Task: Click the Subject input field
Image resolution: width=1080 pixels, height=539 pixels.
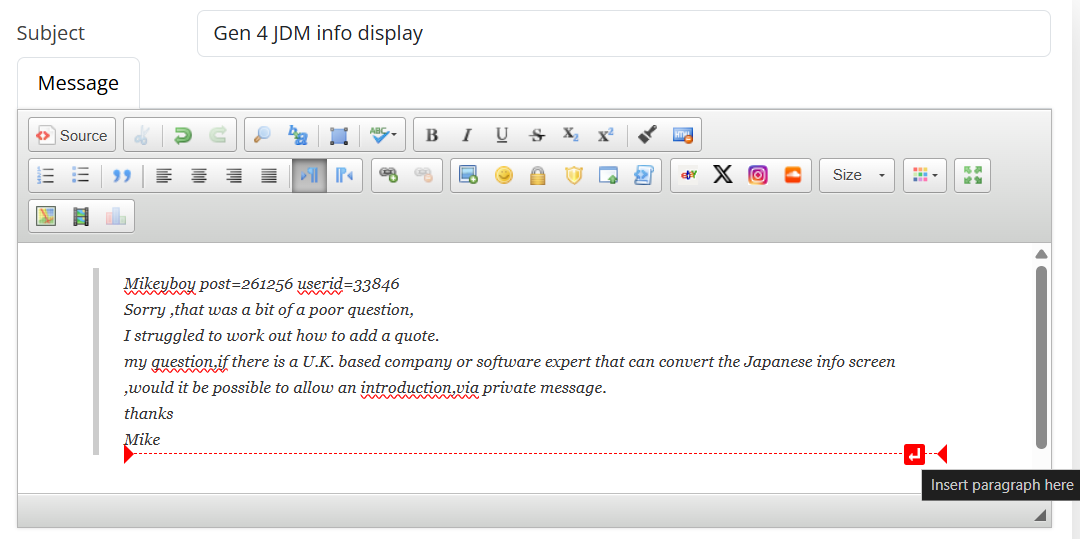Action: click(x=623, y=34)
